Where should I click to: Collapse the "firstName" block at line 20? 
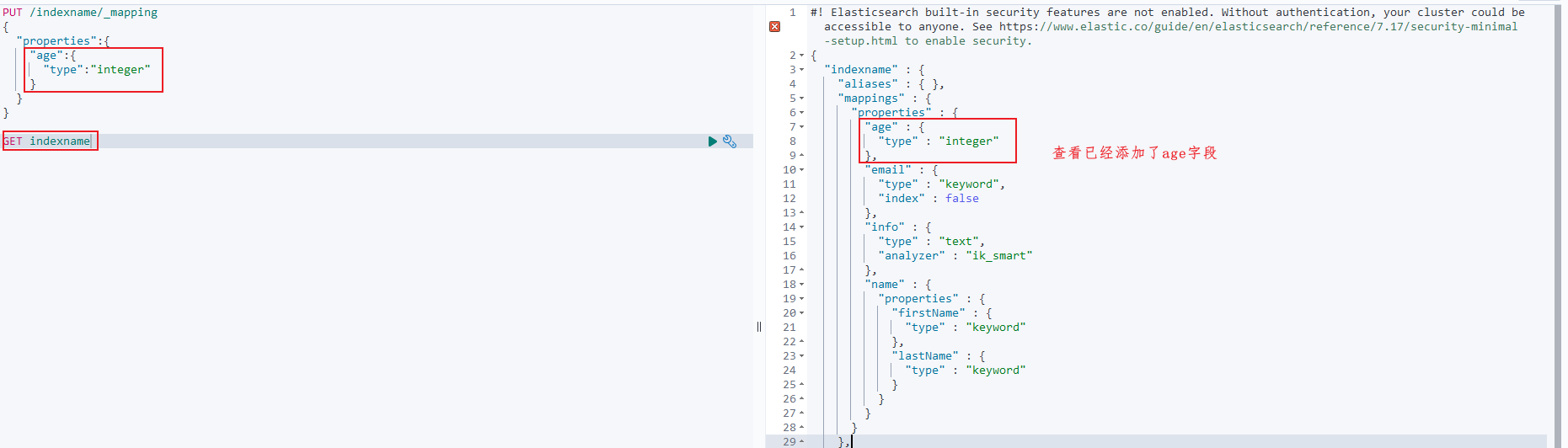tap(802, 313)
